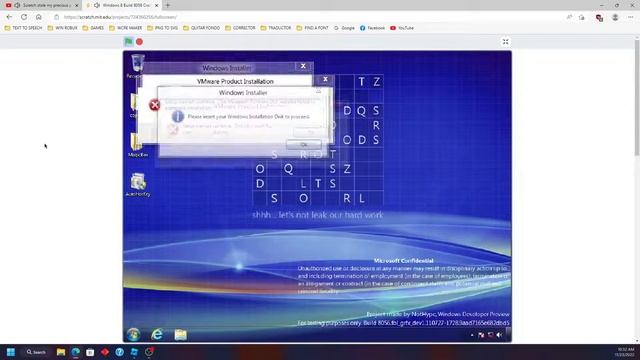The image size is (640, 360).
Task: Open the FIND A FONT bookmark folder
Action: click(x=312, y=28)
